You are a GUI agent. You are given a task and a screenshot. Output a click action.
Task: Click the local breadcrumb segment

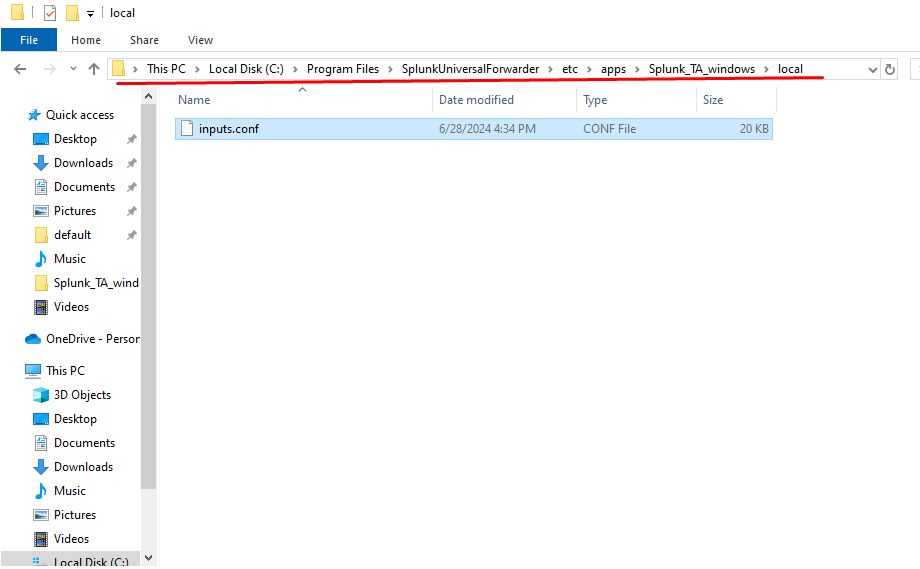pyautogui.click(x=790, y=69)
